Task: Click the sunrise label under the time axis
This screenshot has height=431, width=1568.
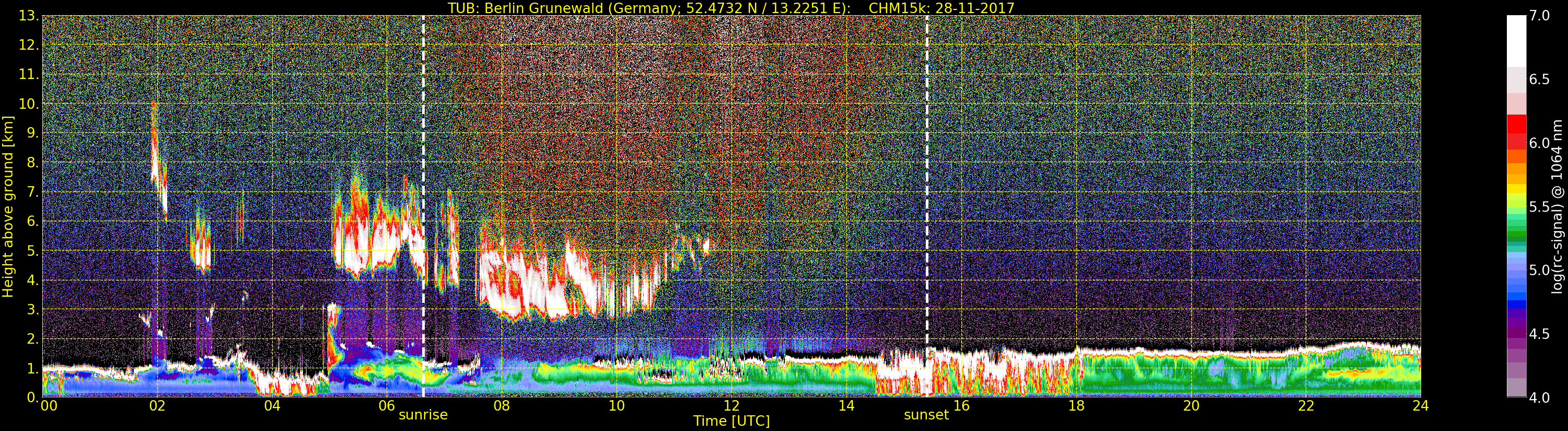Action: coord(422,415)
